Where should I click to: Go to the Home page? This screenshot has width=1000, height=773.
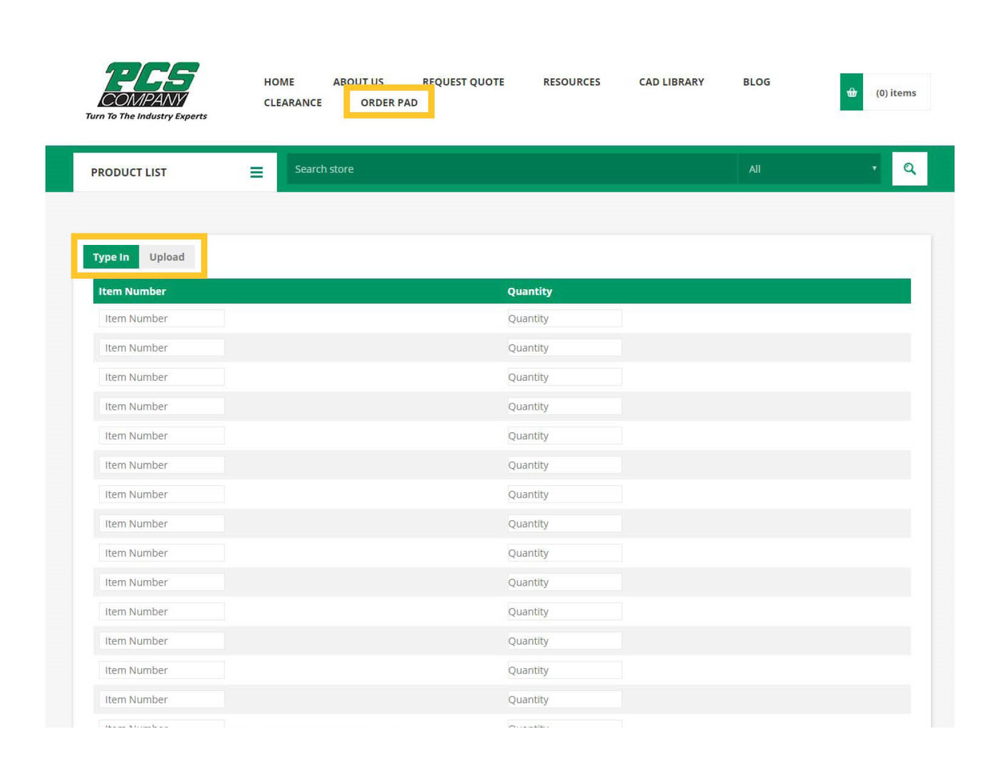279,82
